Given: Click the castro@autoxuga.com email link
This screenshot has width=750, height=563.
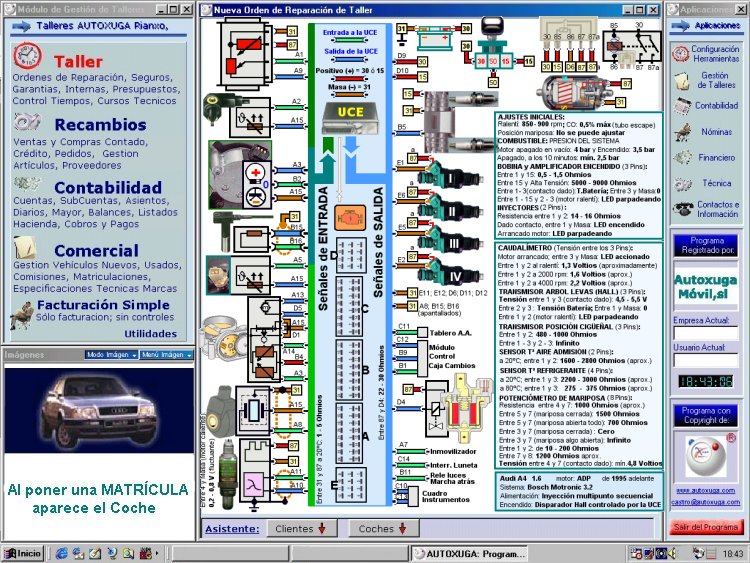Looking at the screenshot, I should pyautogui.click(x=706, y=502).
